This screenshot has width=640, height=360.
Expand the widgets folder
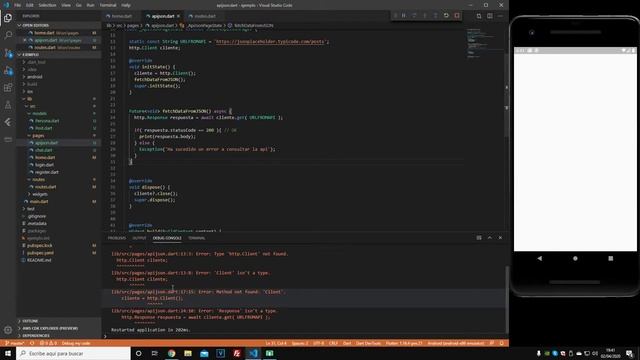coord(40,194)
